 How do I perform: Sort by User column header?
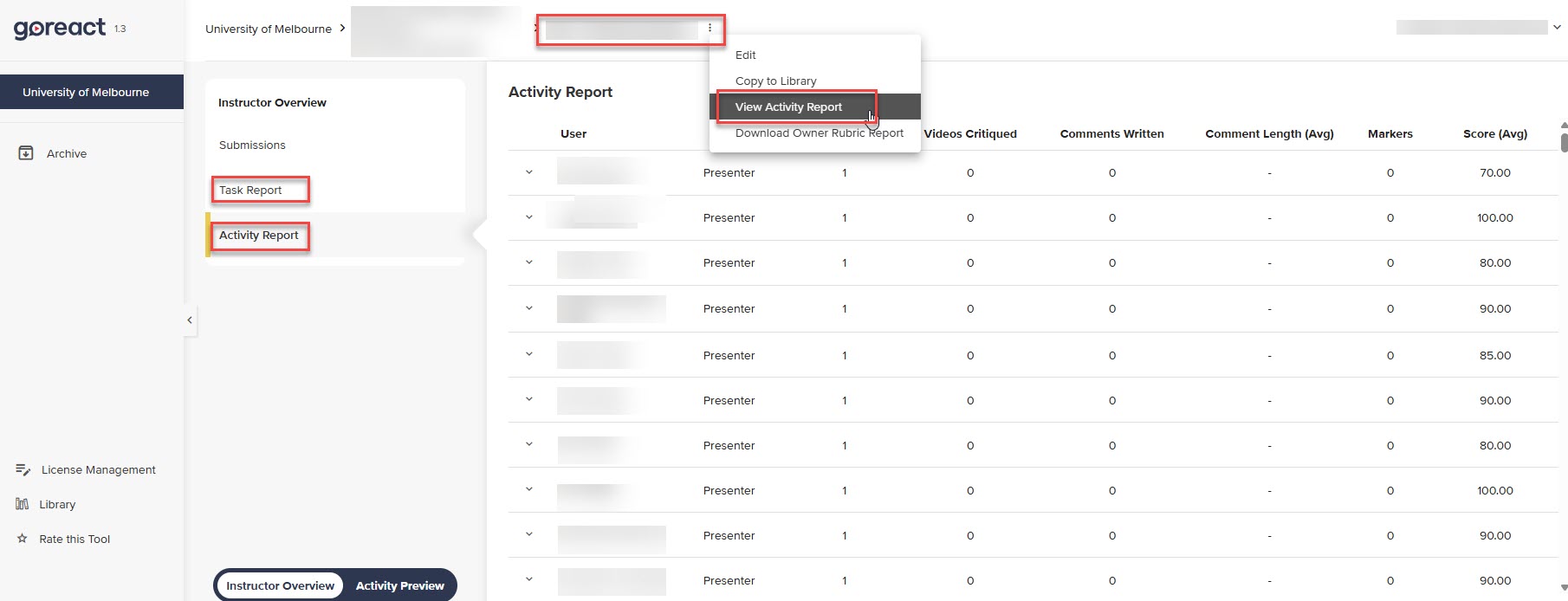point(573,133)
